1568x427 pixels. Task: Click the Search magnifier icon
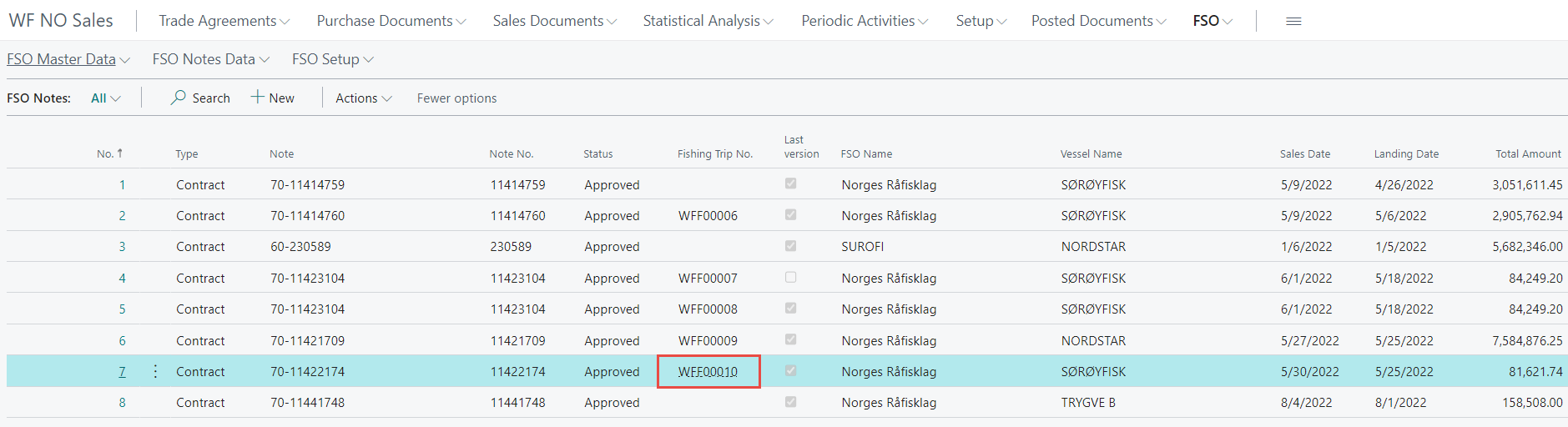pos(179,98)
